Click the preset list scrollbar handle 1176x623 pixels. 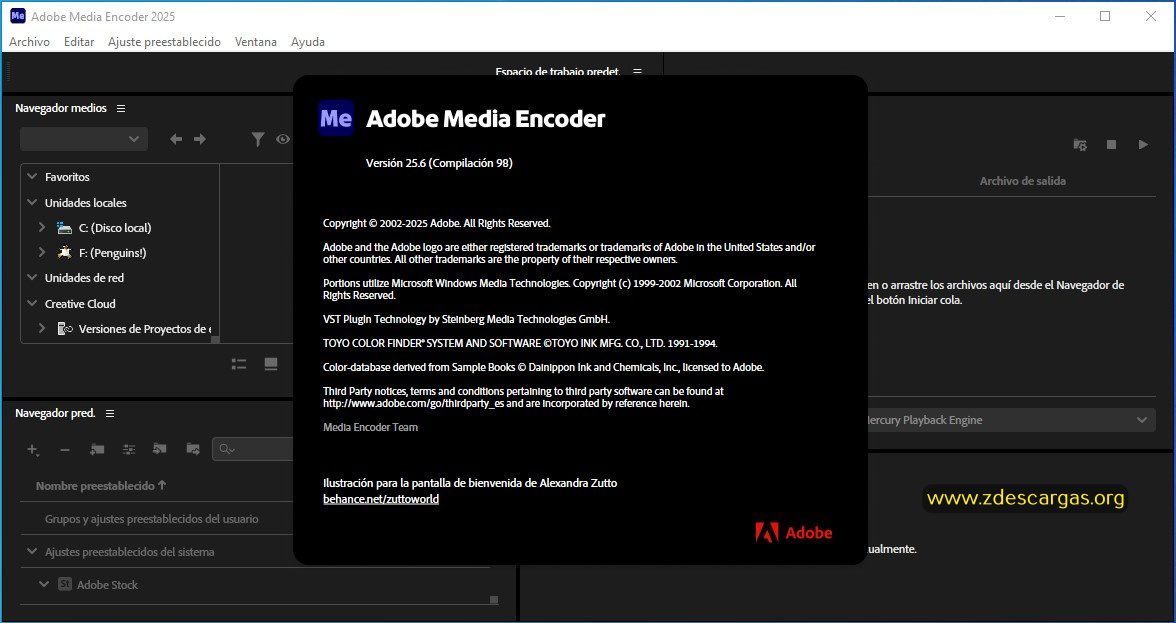(x=494, y=599)
